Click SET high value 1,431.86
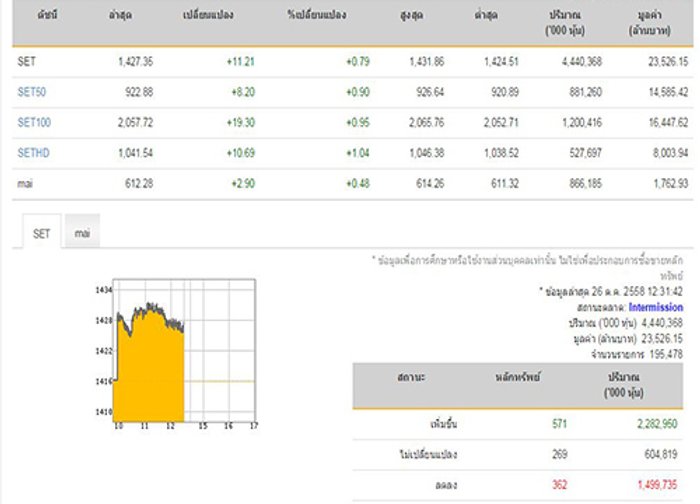This screenshot has height=504, width=700. pyautogui.click(x=426, y=62)
